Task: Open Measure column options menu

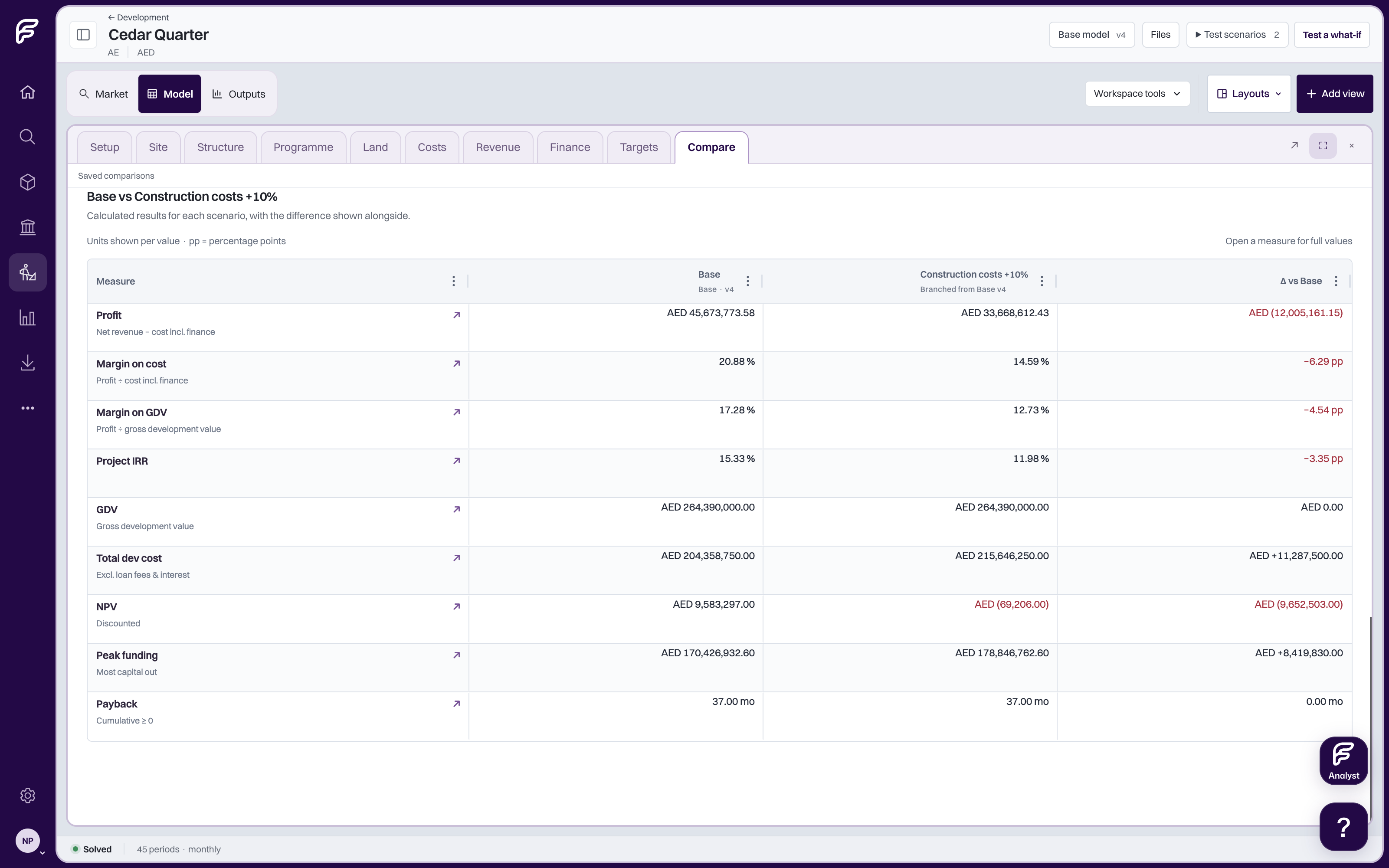Action: [x=453, y=281]
